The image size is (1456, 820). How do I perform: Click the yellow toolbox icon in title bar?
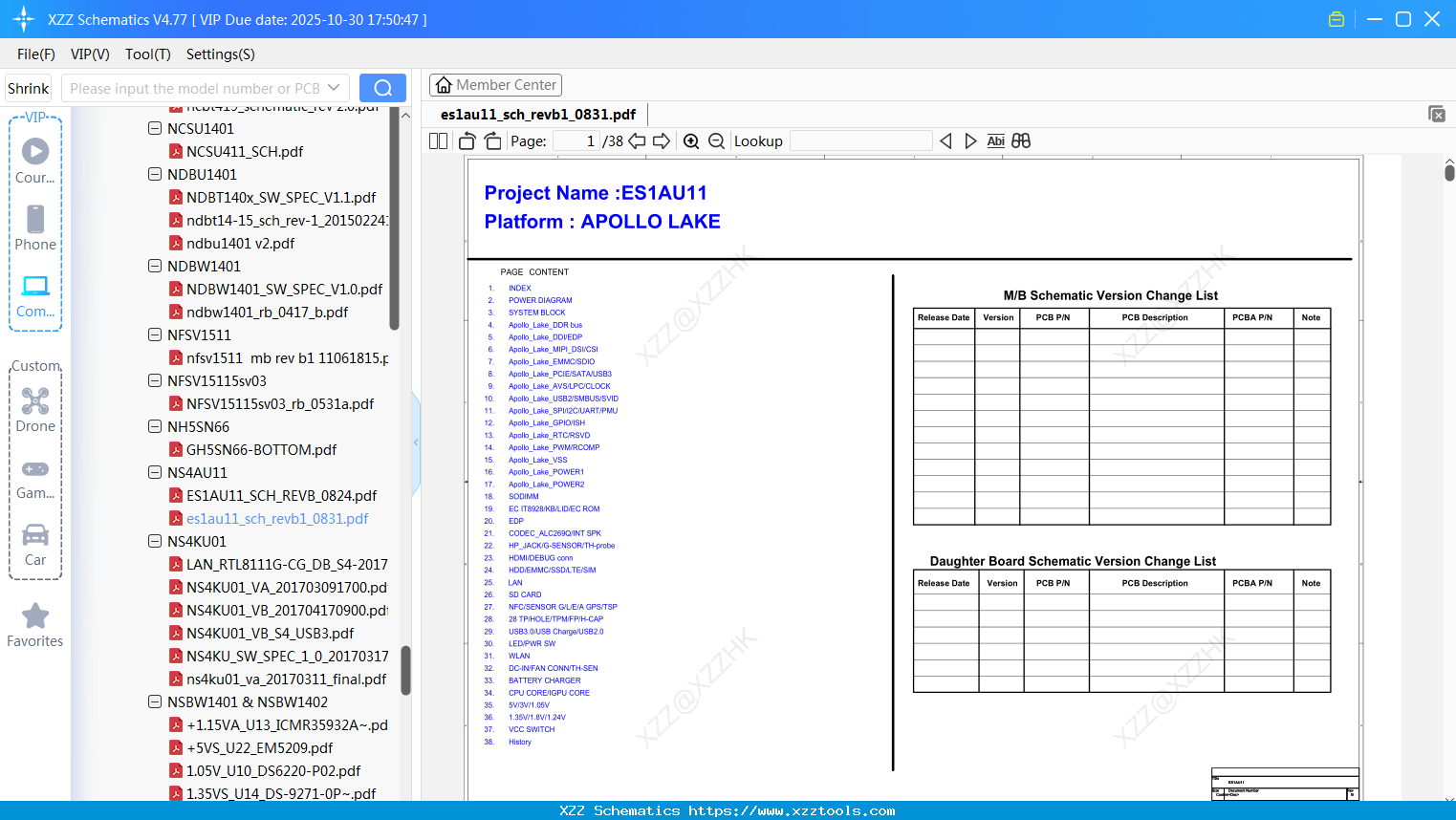point(1336,19)
